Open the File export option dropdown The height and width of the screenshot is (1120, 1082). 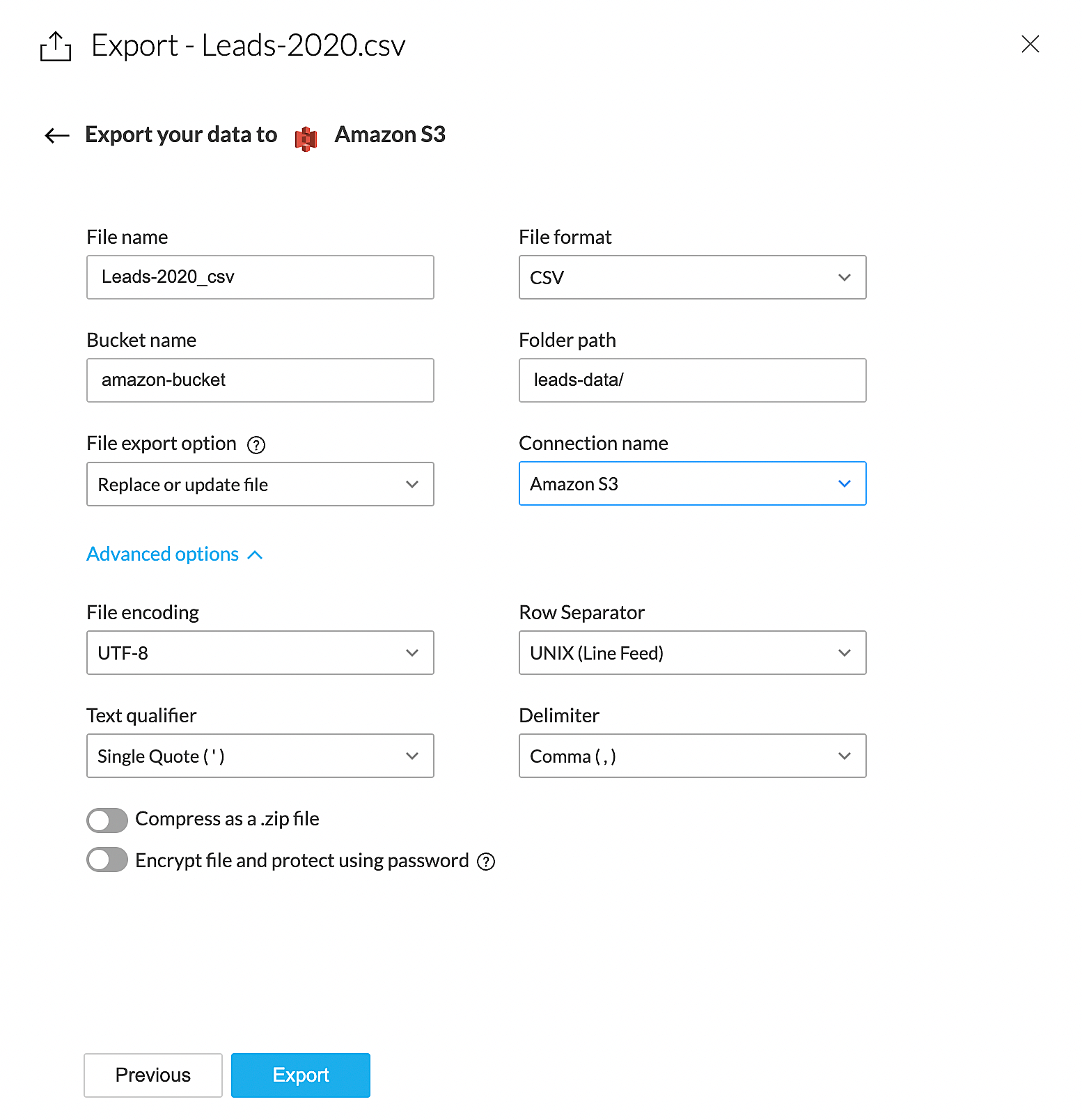260,484
